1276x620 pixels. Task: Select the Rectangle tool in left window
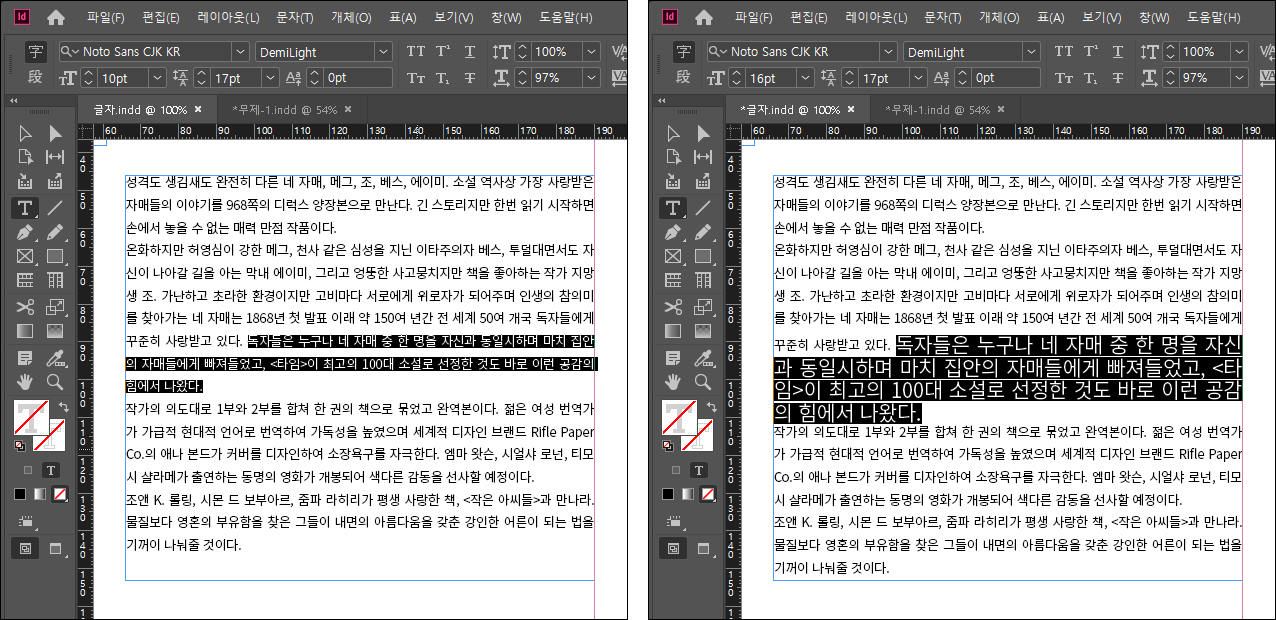click(55, 257)
